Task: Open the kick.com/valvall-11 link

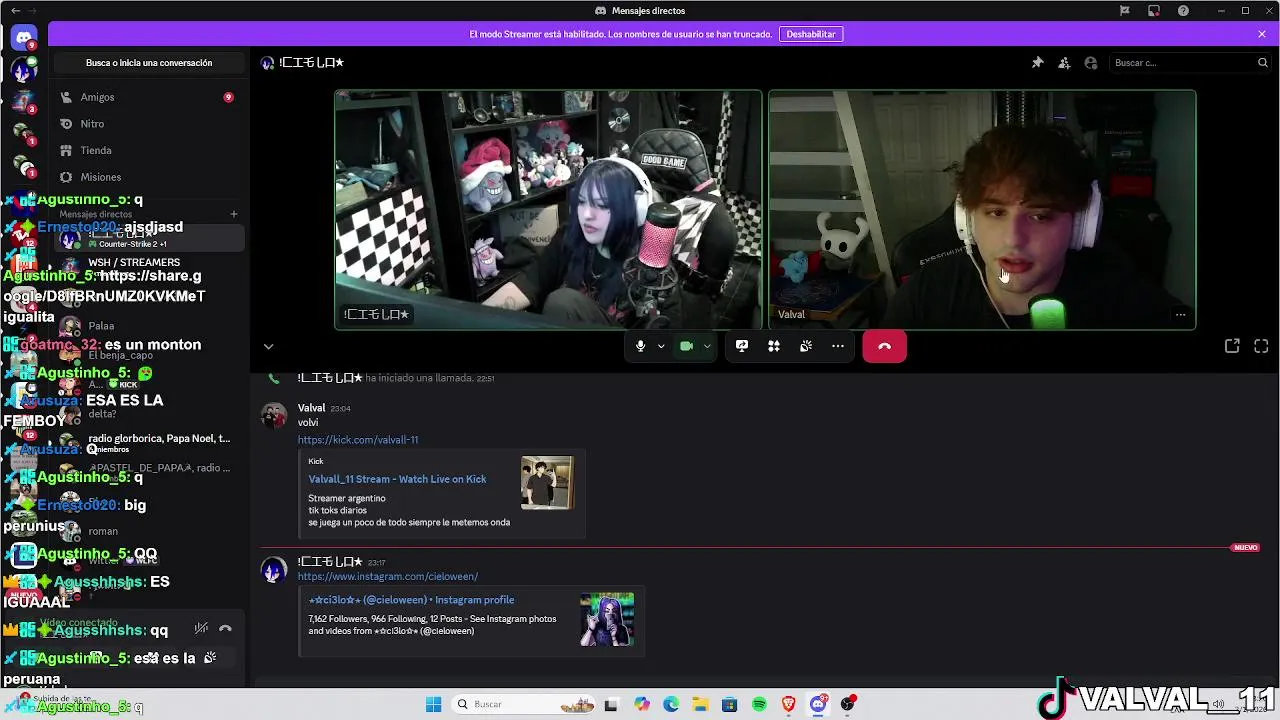Action: (358, 440)
